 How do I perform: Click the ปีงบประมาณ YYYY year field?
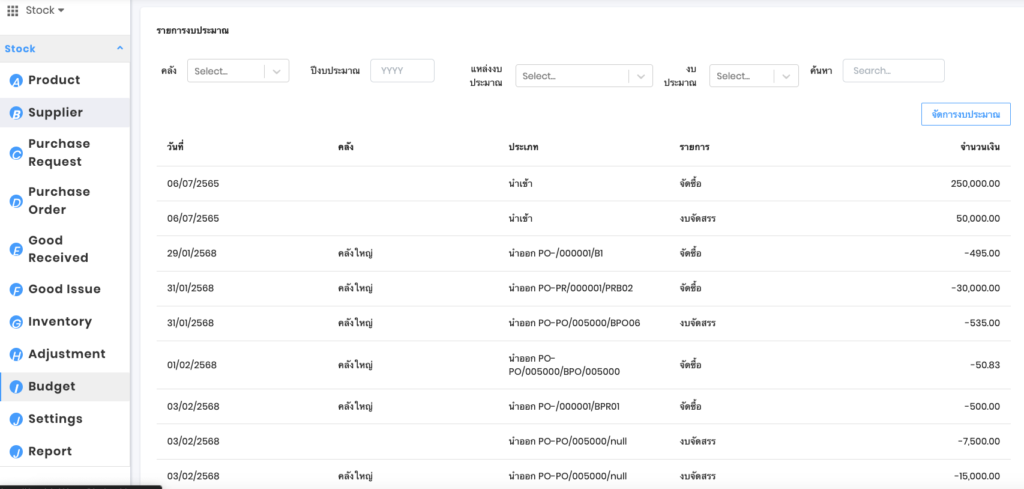coord(402,71)
